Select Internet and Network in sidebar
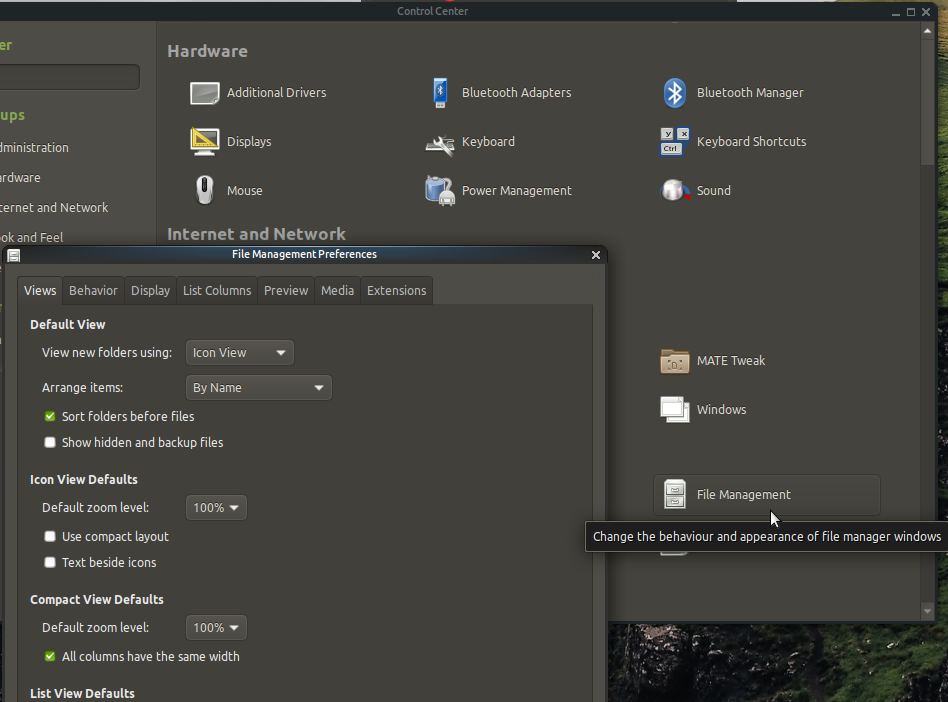 [x=54, y=208]
